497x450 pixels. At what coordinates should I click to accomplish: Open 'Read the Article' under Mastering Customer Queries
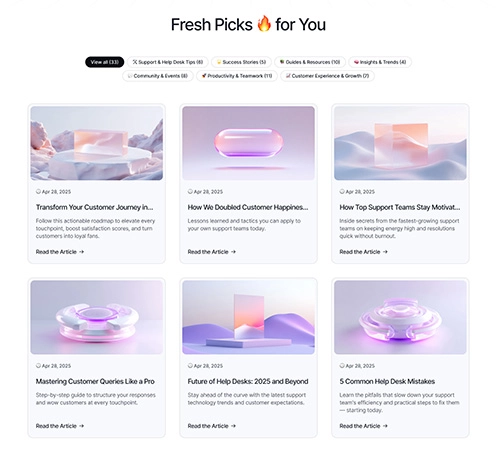pos(60,426)
